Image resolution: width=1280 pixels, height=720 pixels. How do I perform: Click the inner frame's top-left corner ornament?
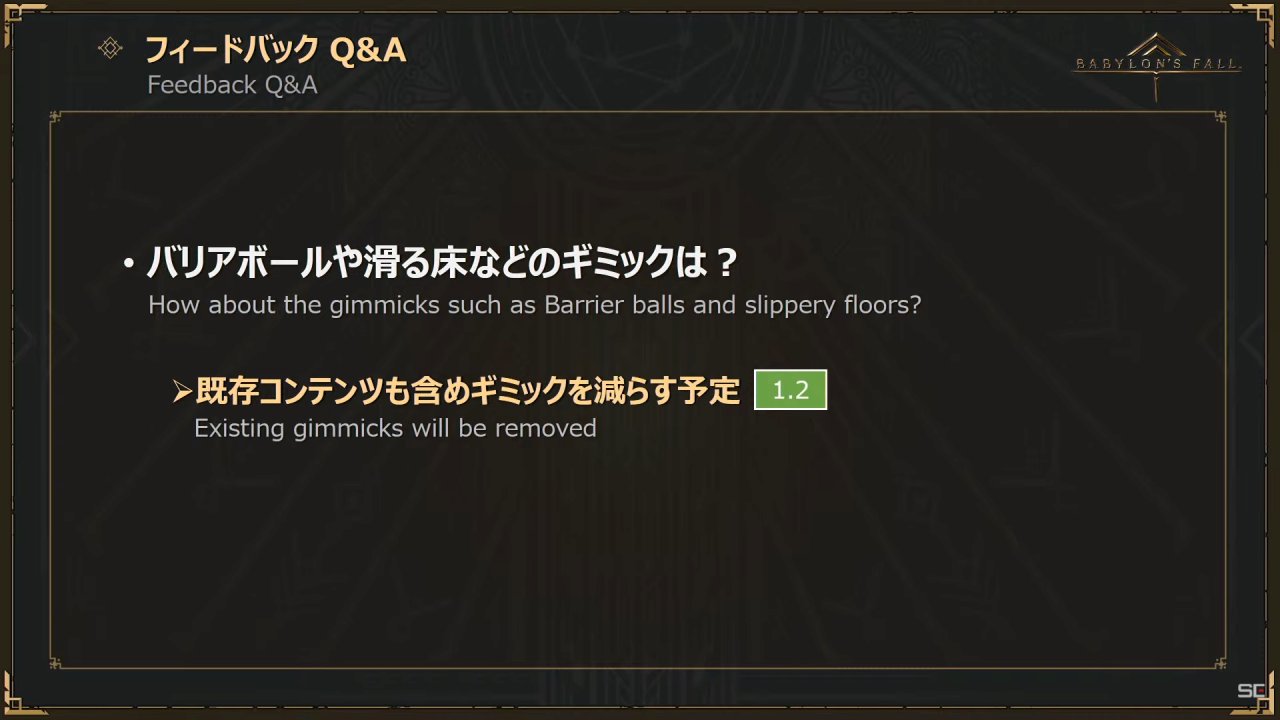coord(57,119)
